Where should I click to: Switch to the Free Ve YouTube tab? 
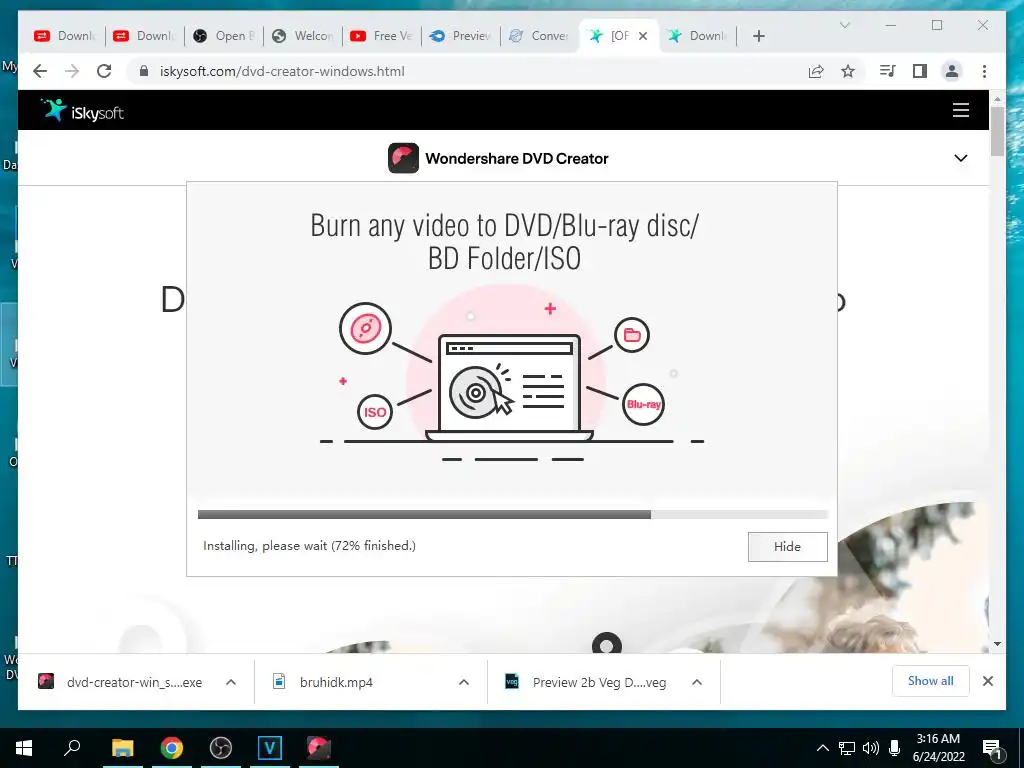tap(382, 36)
